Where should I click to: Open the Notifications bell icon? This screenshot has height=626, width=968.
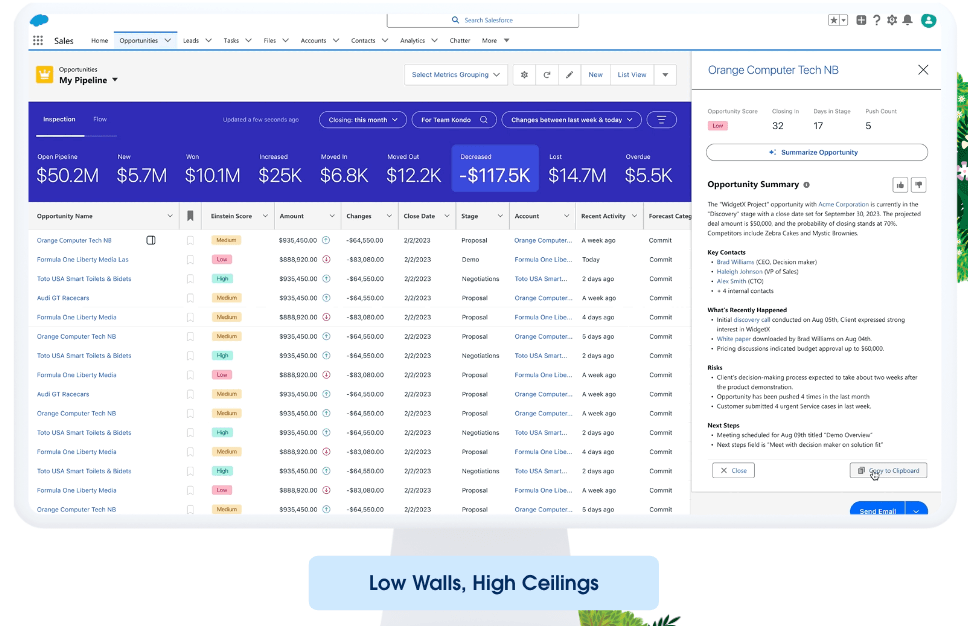pyautogui.click(x=908, y=20)
